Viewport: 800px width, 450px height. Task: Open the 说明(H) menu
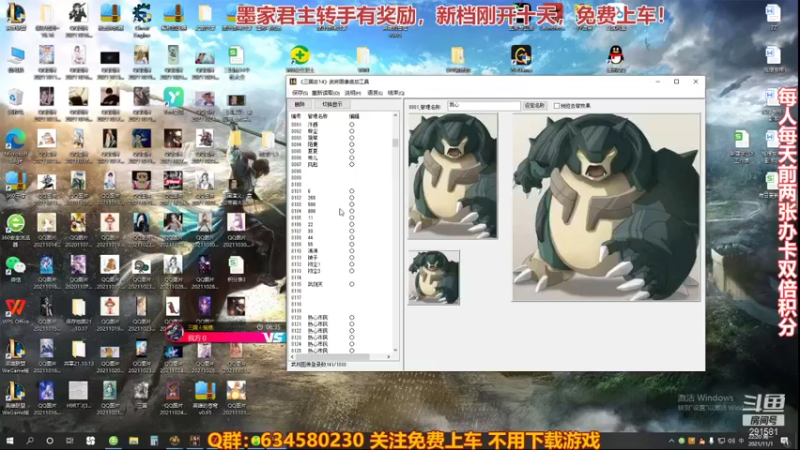pos(353,93)
